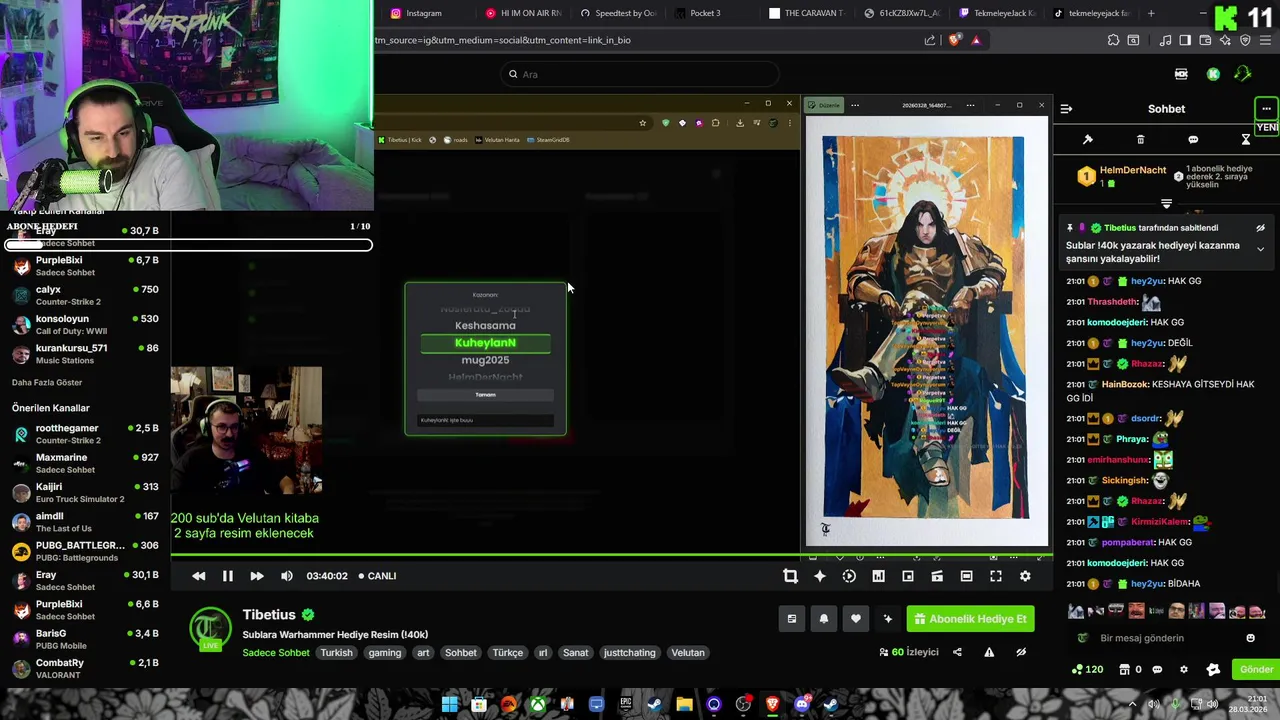1280x720 pixels.
Task: Open chat three-dot options menu
Action: 1266,109
